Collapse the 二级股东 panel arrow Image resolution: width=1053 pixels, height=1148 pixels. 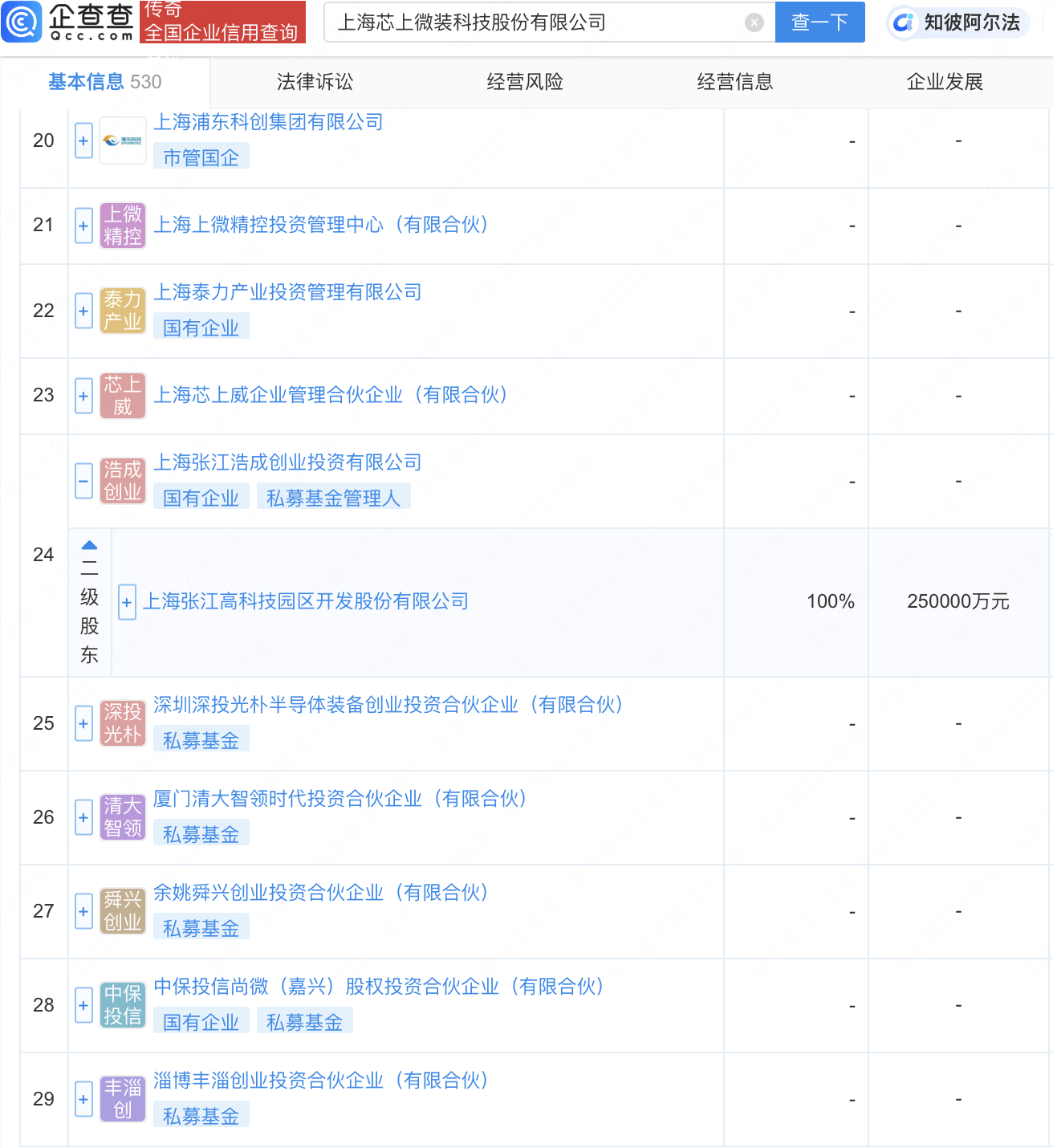[90, 545]
